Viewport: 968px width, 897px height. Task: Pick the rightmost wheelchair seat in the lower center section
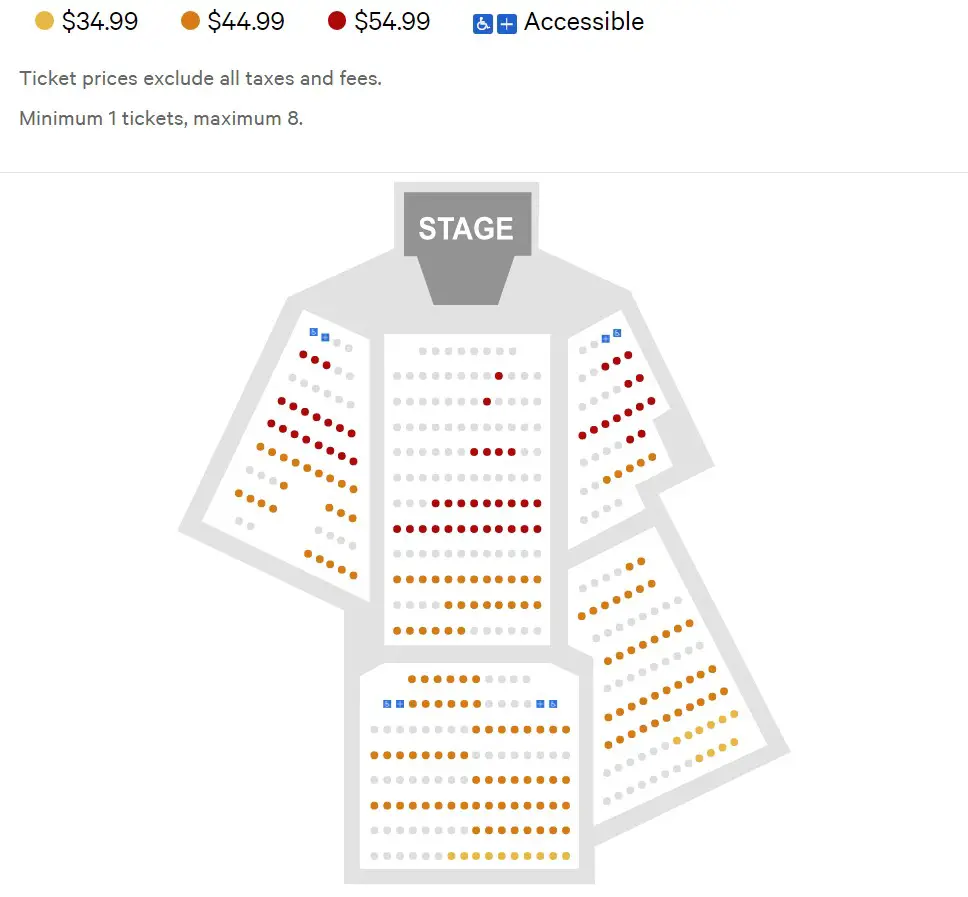pyautogui.click(x=553, y=704)
